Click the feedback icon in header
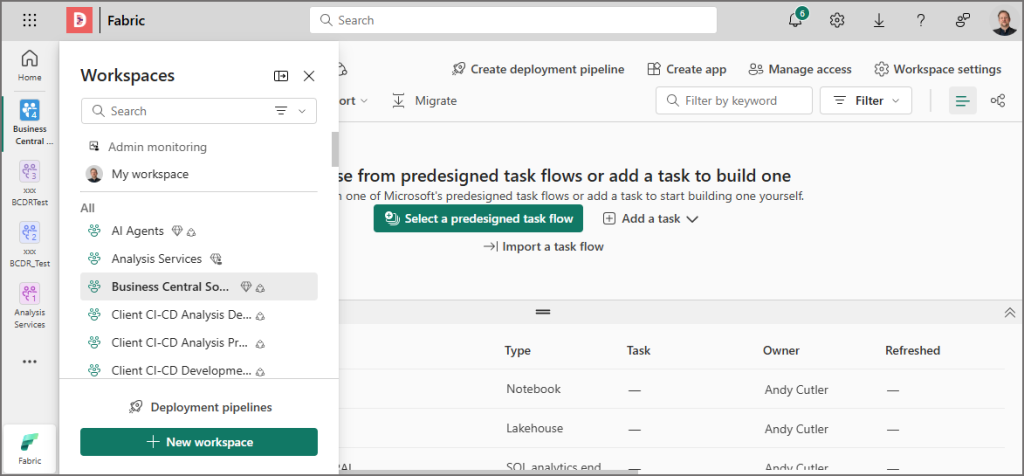1024x476 pixels. click(x=962, y=20)
